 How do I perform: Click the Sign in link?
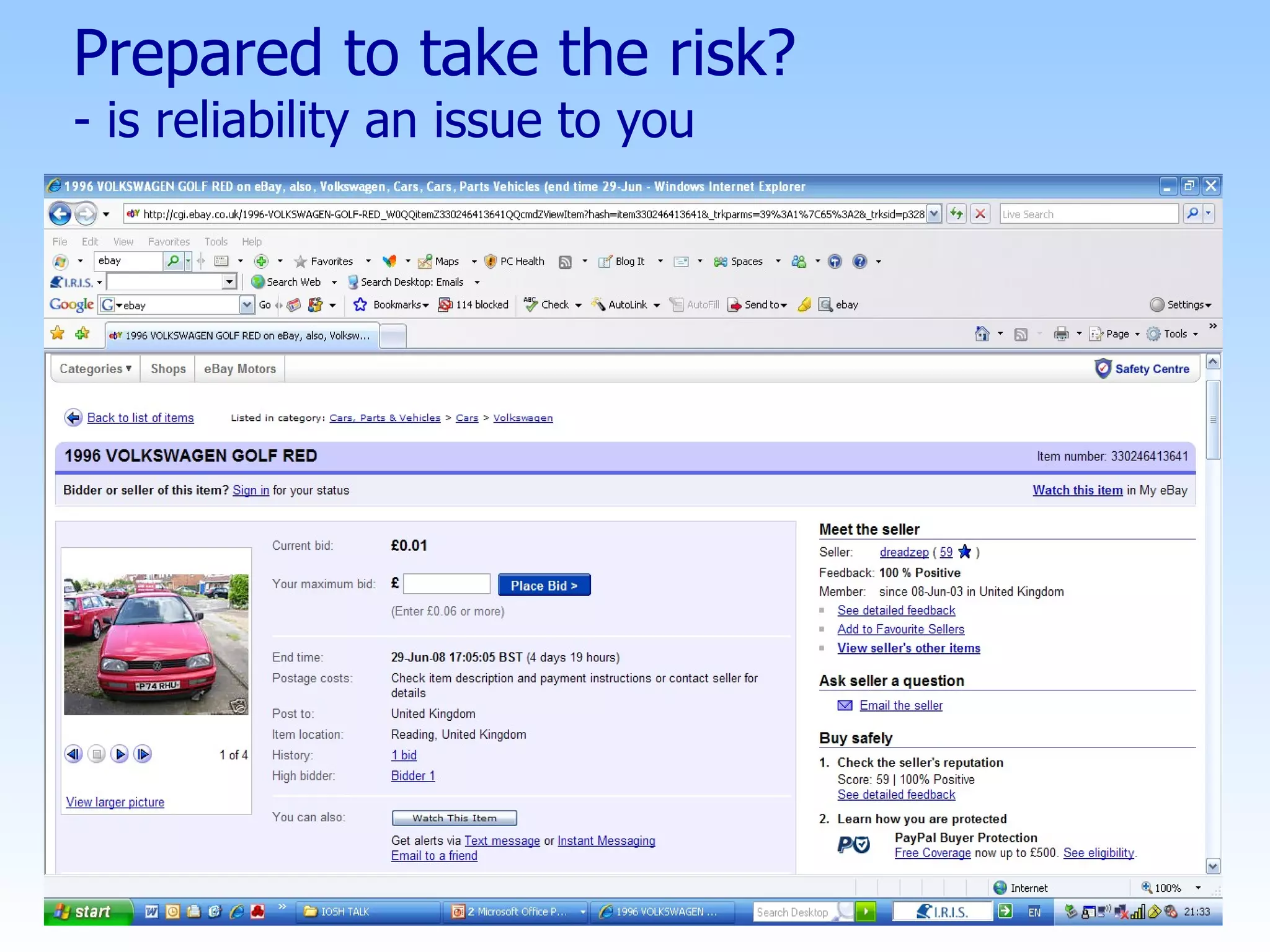click(x=251, y=490)
